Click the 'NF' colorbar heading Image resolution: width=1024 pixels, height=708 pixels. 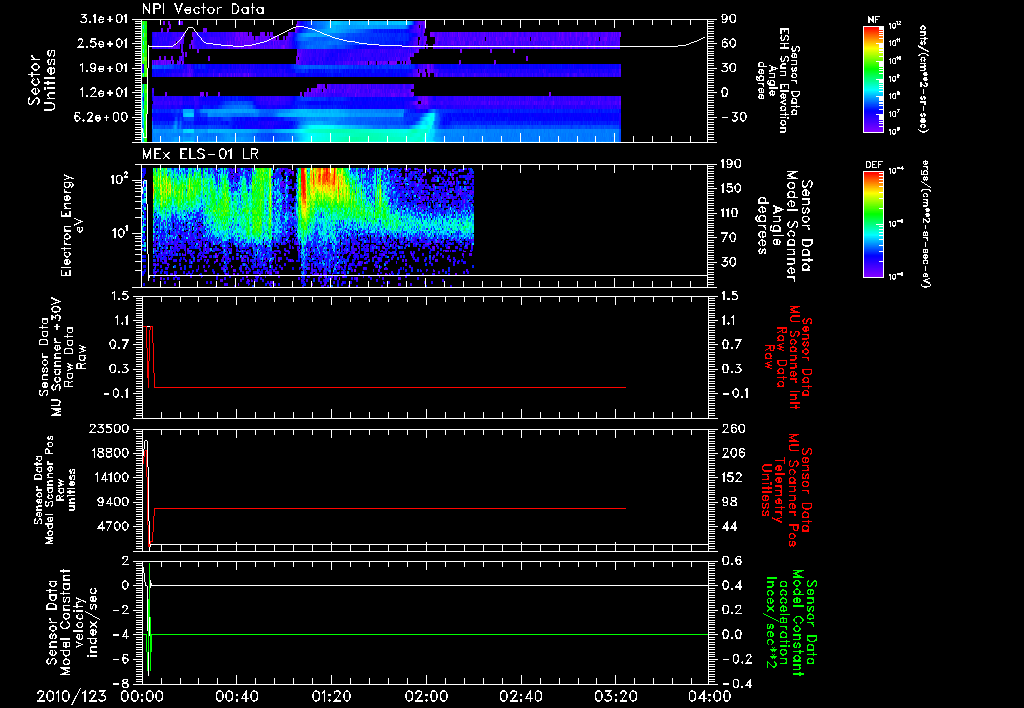pyautogui.click(x=873, y=20)
